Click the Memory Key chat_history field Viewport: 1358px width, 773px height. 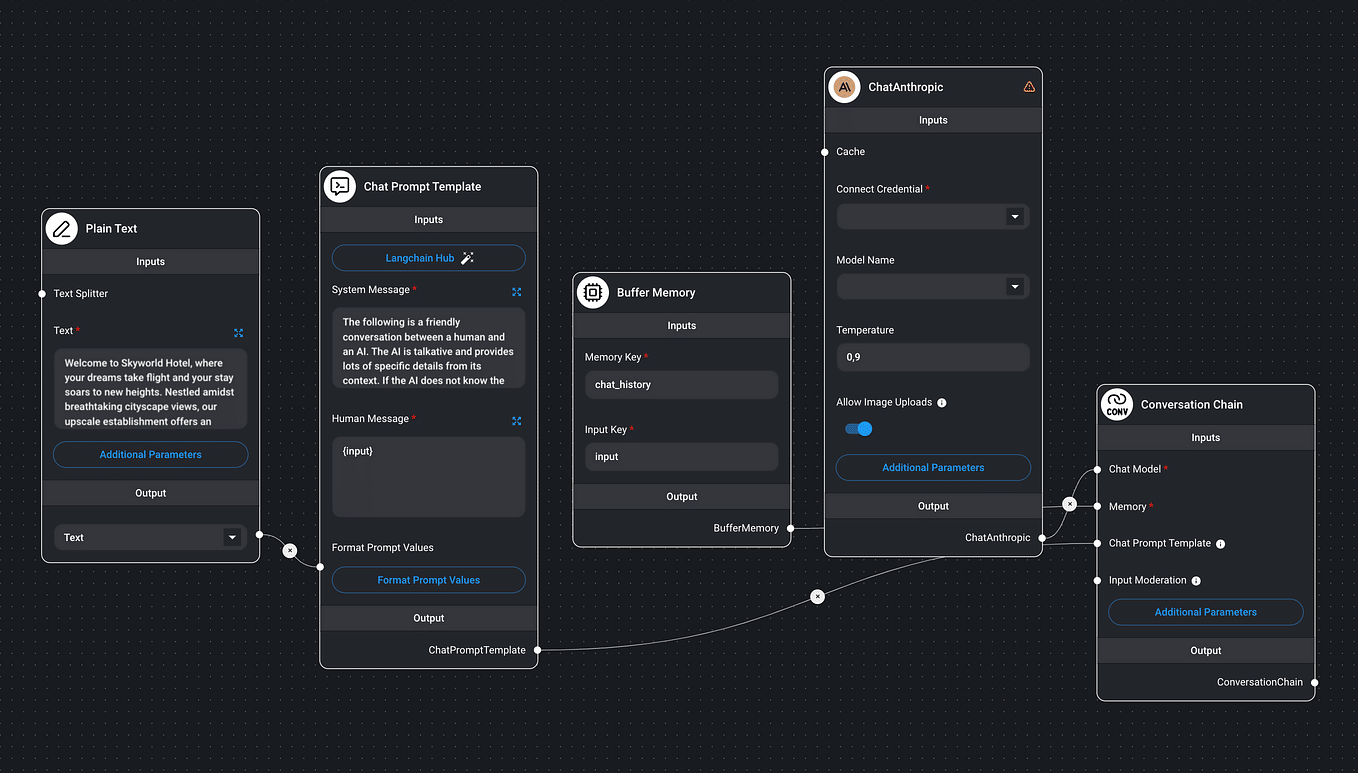681,385
